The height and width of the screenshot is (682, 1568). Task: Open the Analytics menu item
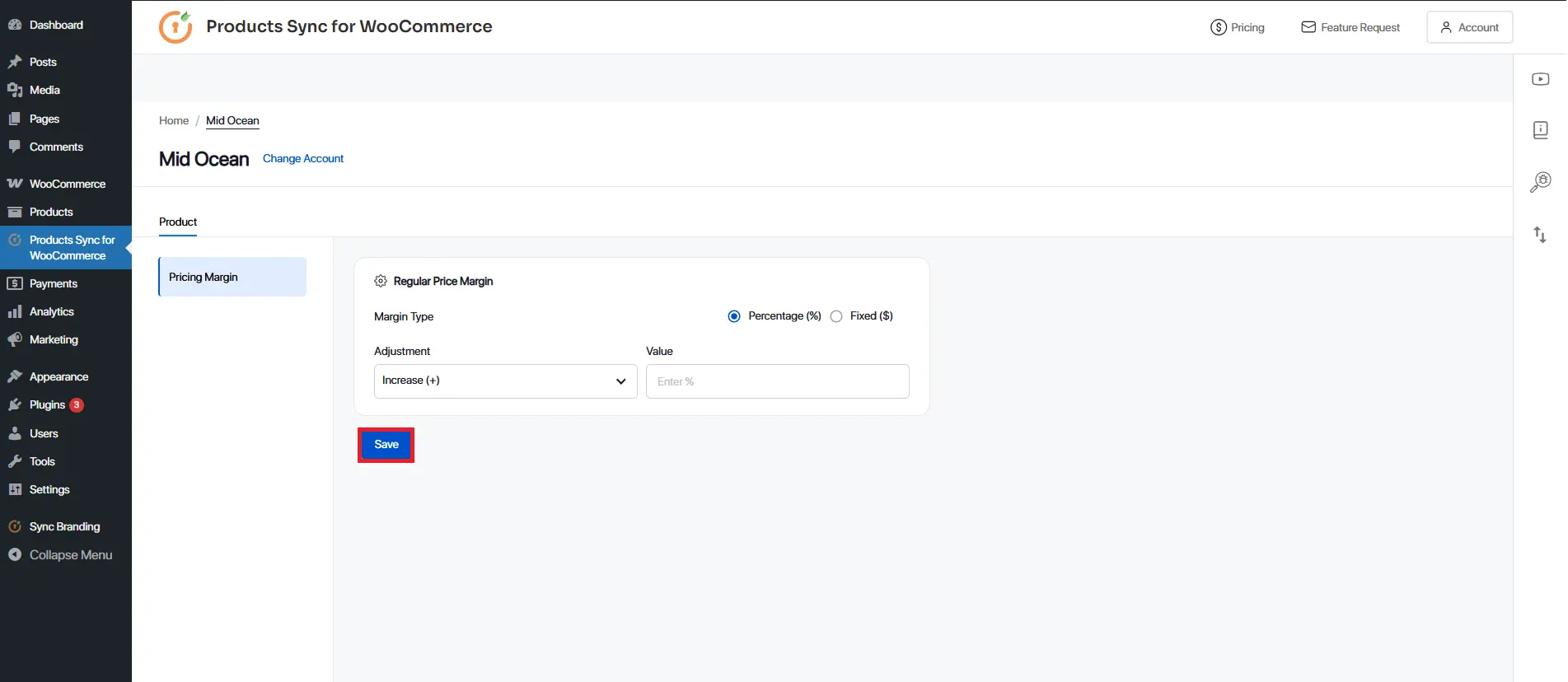[66, 311]
